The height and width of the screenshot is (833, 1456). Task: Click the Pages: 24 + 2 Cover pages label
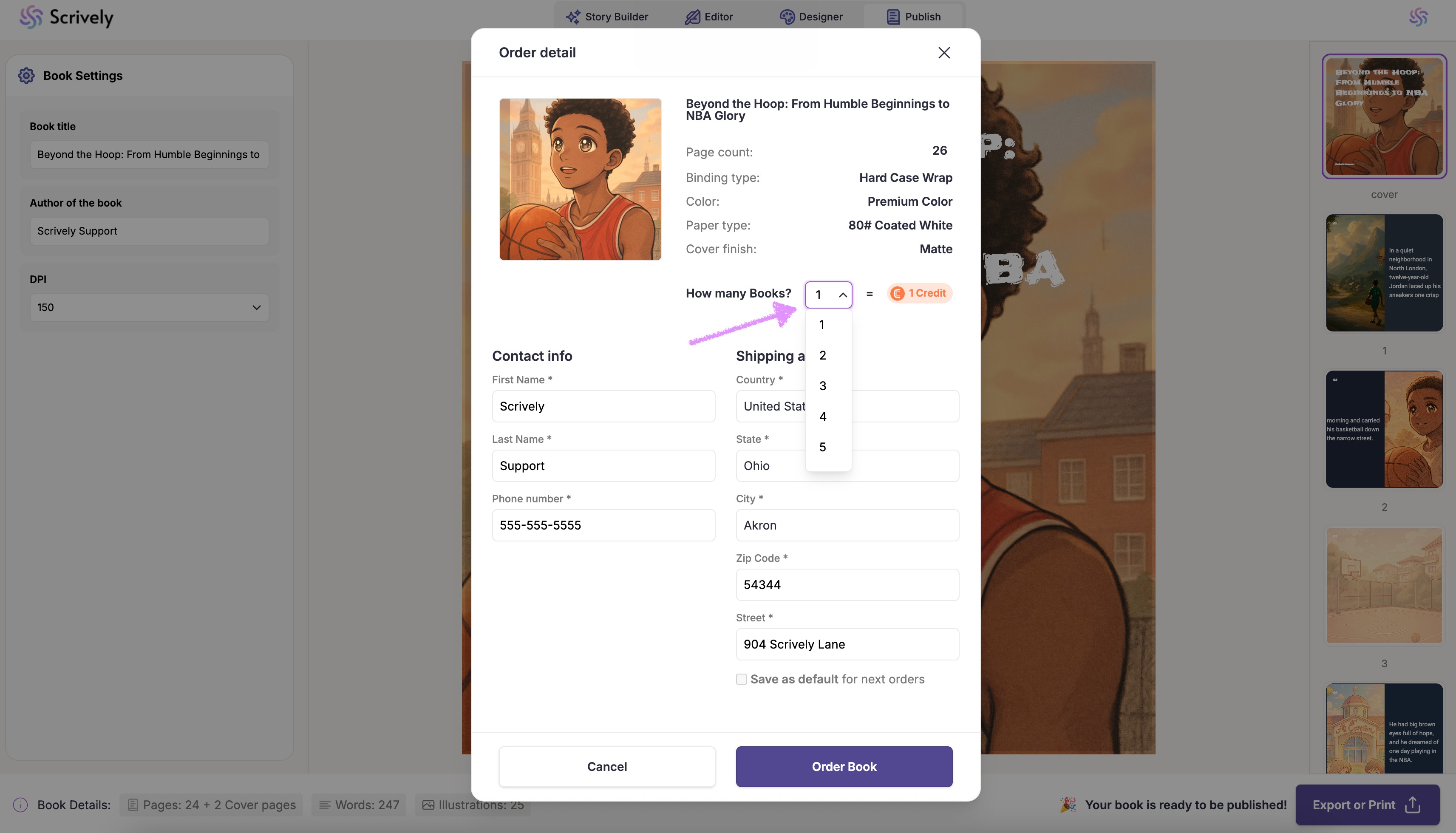click(x=219, y=805)
